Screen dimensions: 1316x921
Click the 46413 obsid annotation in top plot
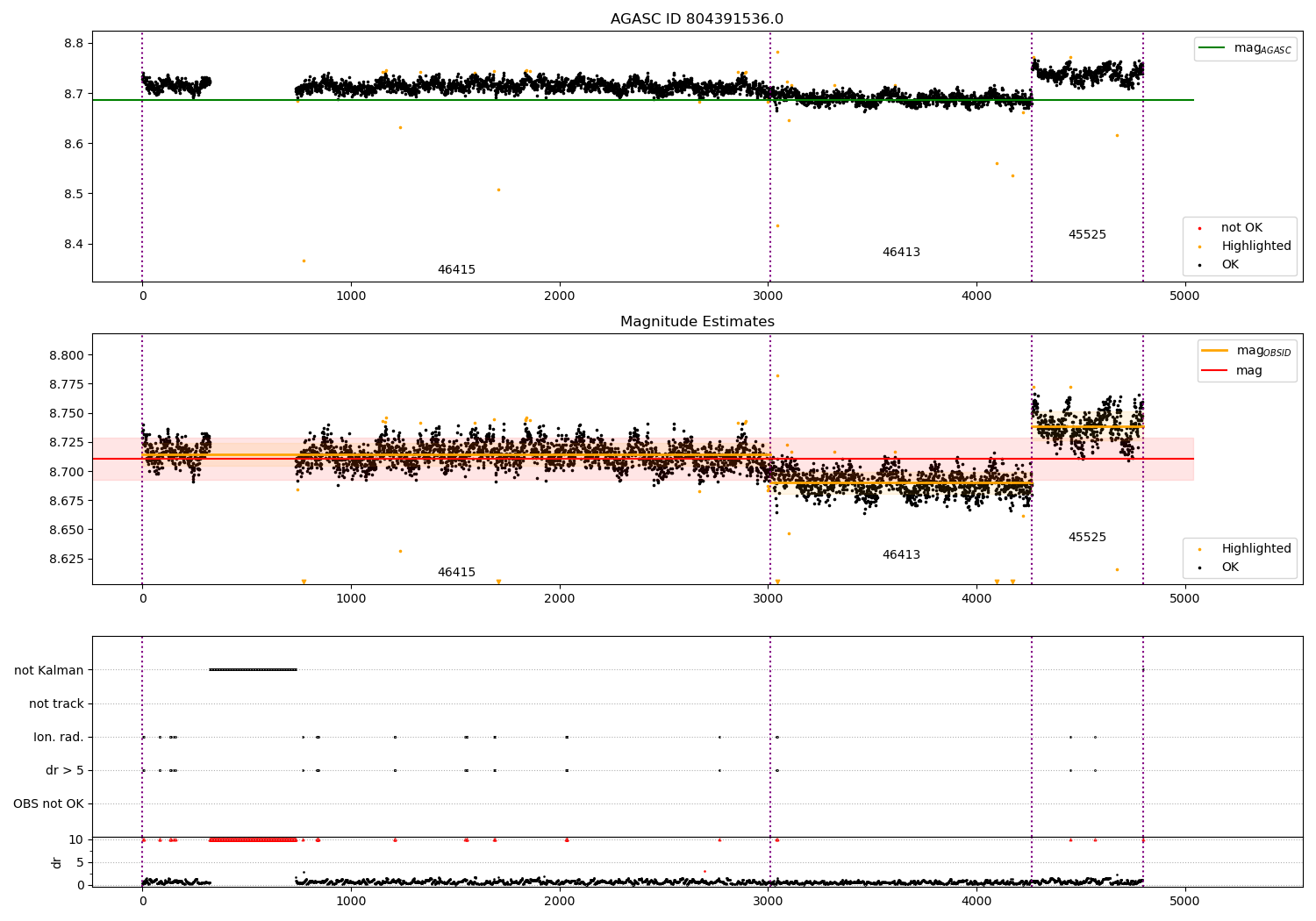click(x=901, y=253)
